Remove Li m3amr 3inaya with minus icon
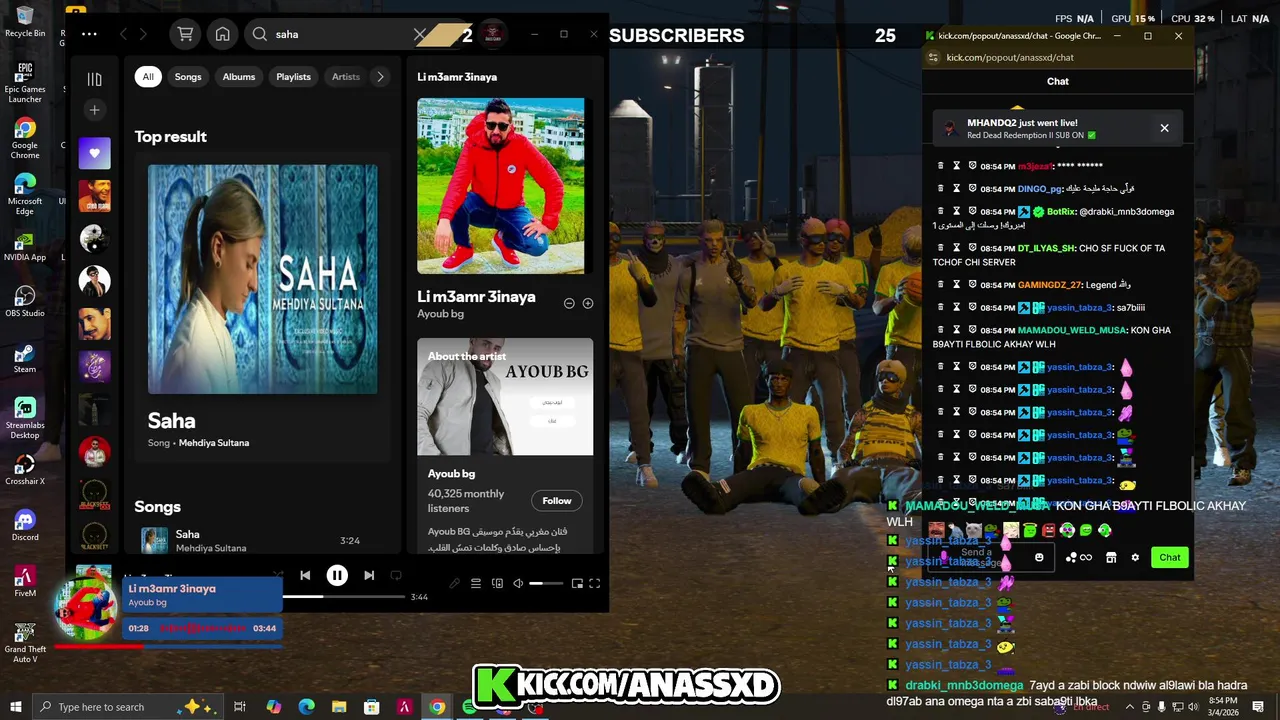1280x720 pixels. 569,303
